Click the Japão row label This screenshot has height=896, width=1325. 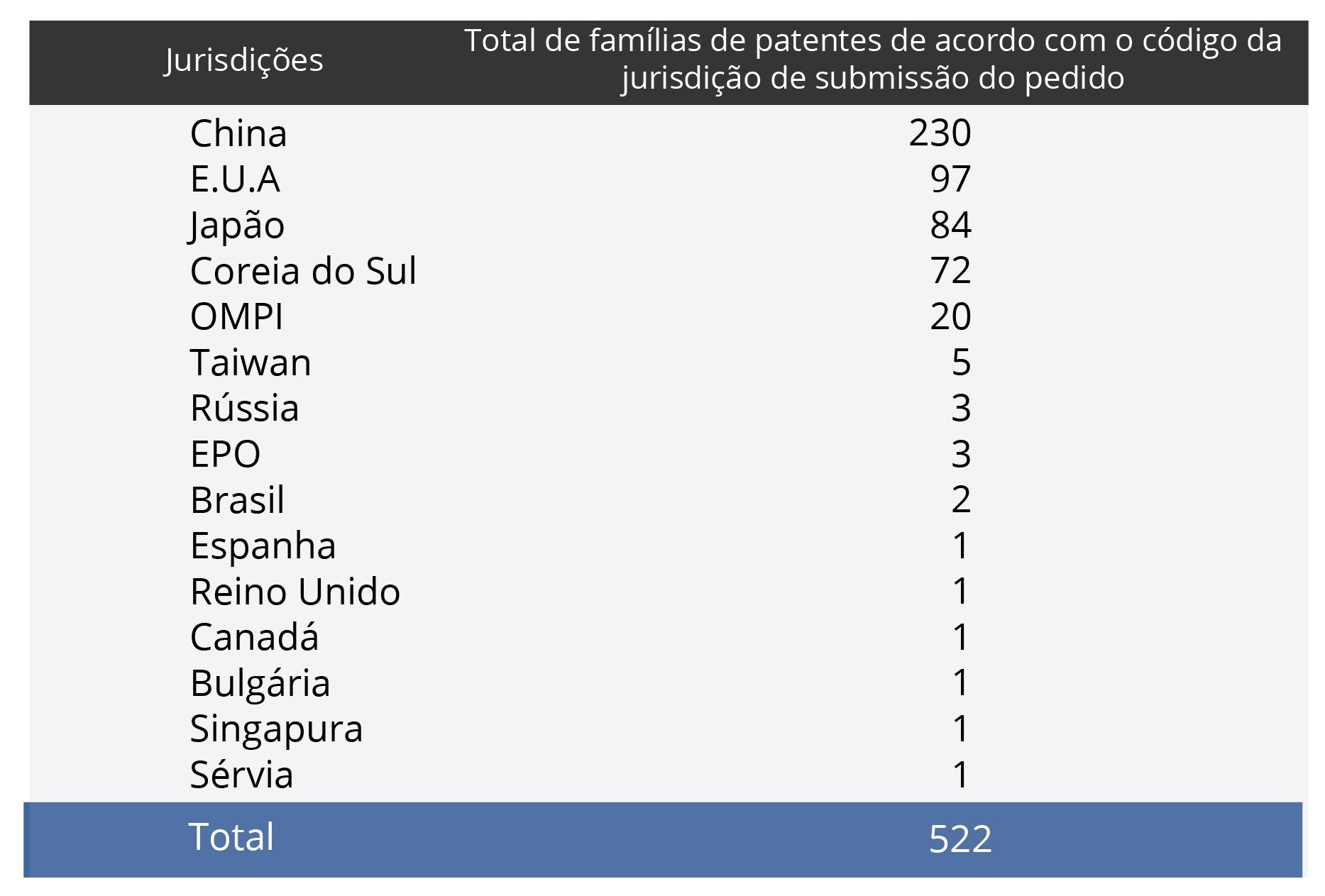pos(237,226)
